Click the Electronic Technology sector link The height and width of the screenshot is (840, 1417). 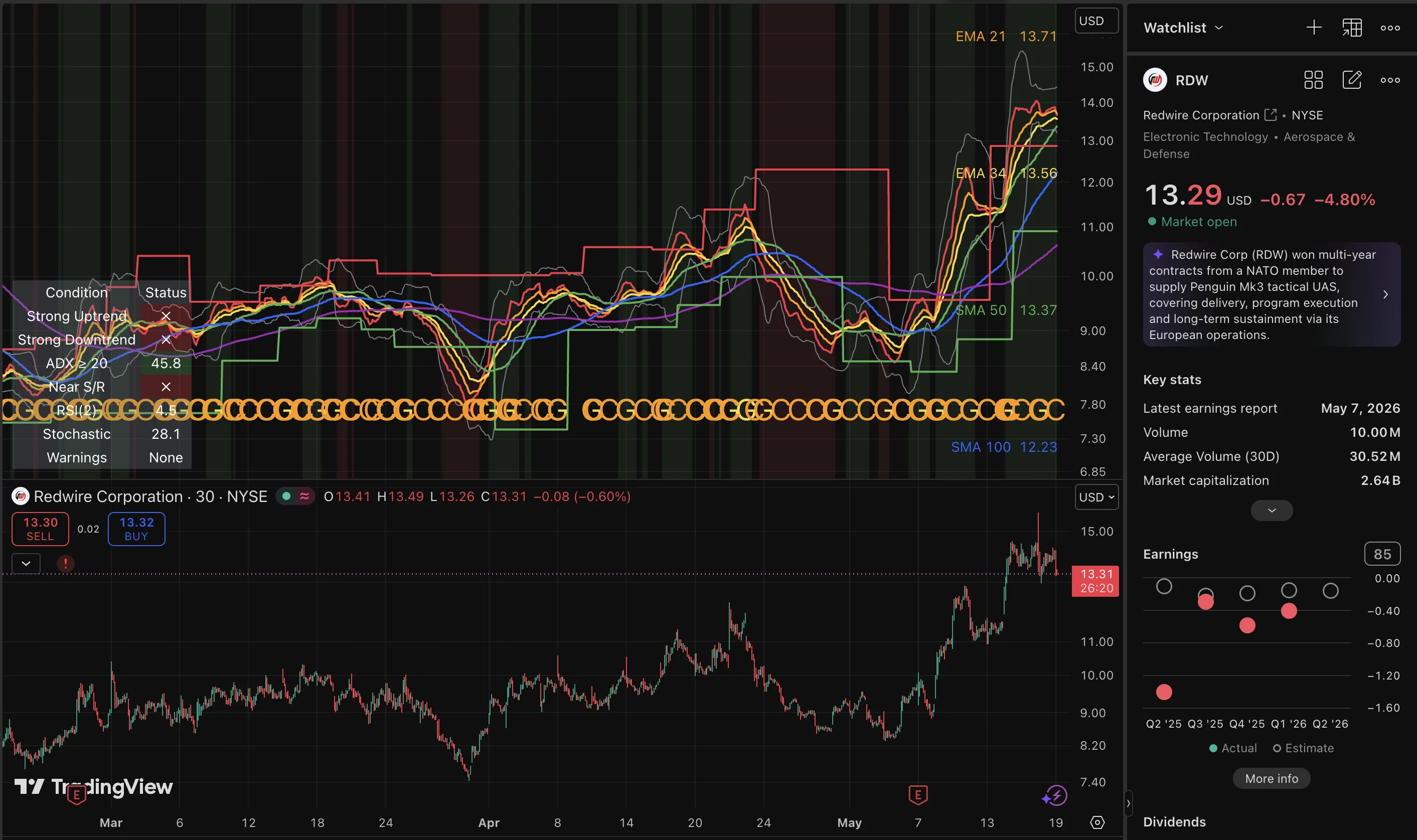click(x=1205, y=137)
